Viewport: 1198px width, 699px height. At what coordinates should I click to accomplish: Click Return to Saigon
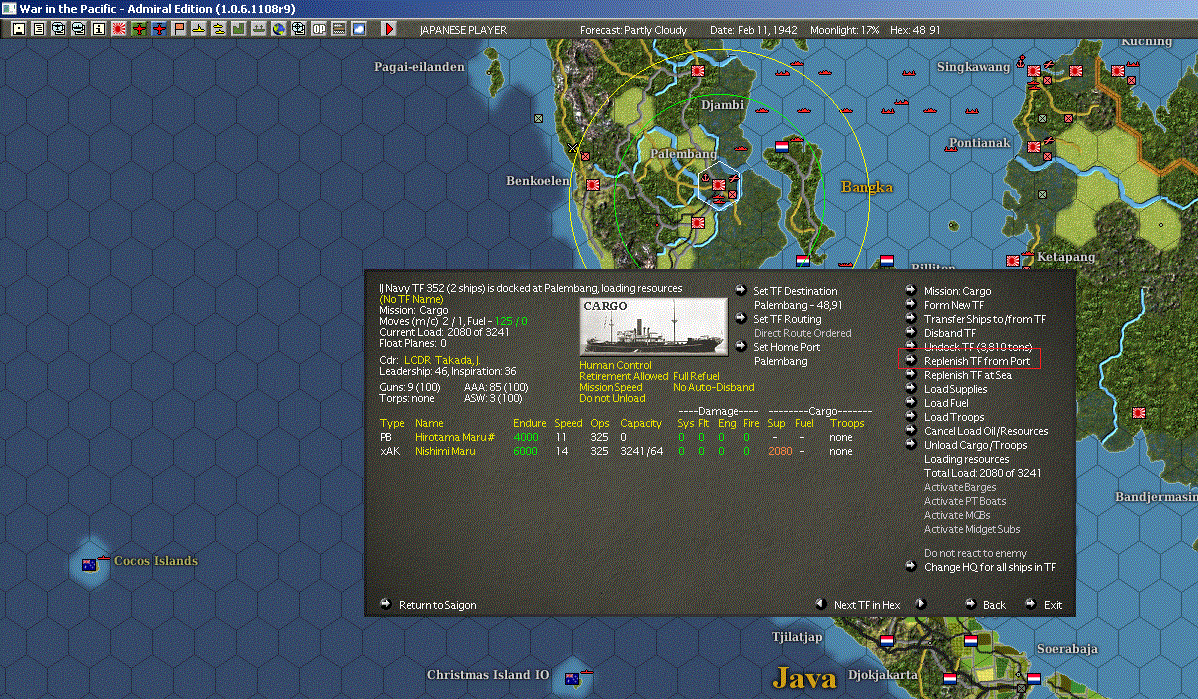437,605
